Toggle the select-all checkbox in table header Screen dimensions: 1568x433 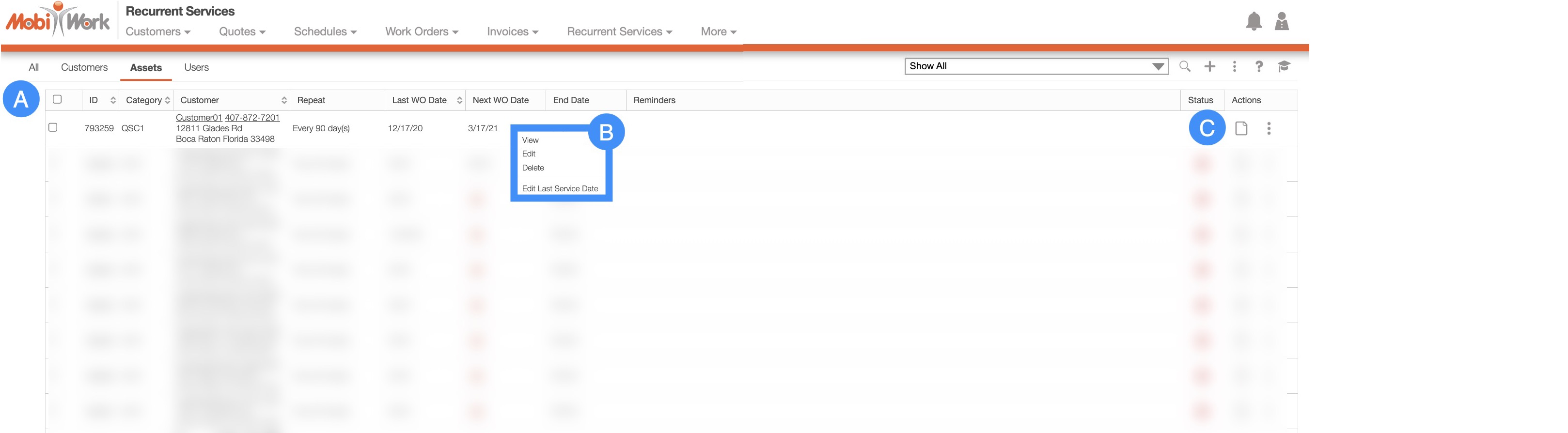click(x=57, y=100)
